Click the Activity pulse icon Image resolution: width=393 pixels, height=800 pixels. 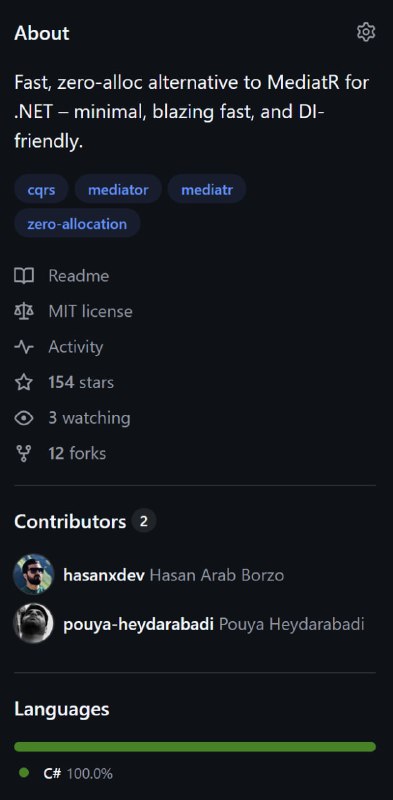tap(24, 347)
